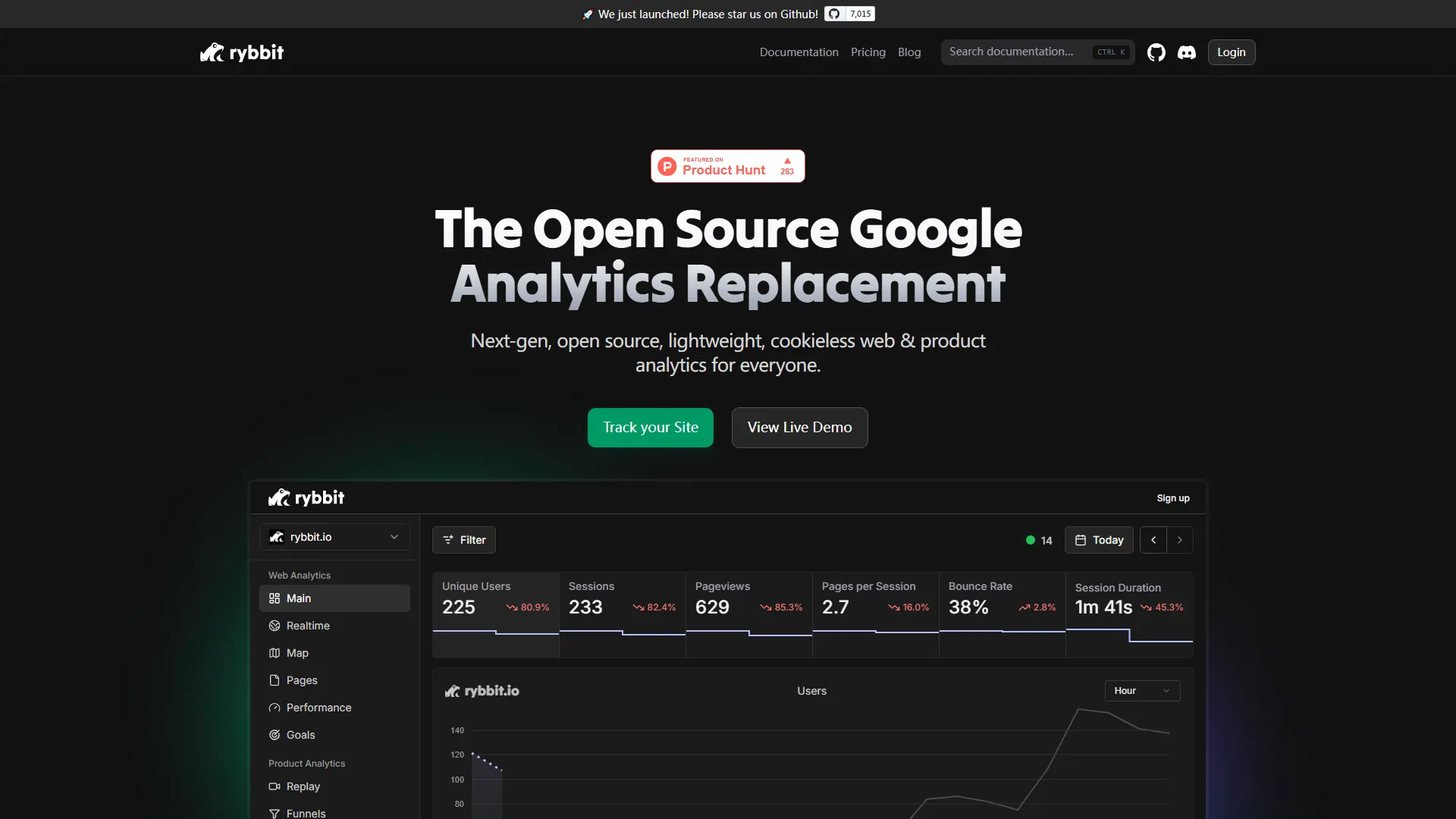Image resolution: width=1456 pixels, height=819 pixels.
Task: Go to the Pricing page
Action: click(x=868, y=52)
